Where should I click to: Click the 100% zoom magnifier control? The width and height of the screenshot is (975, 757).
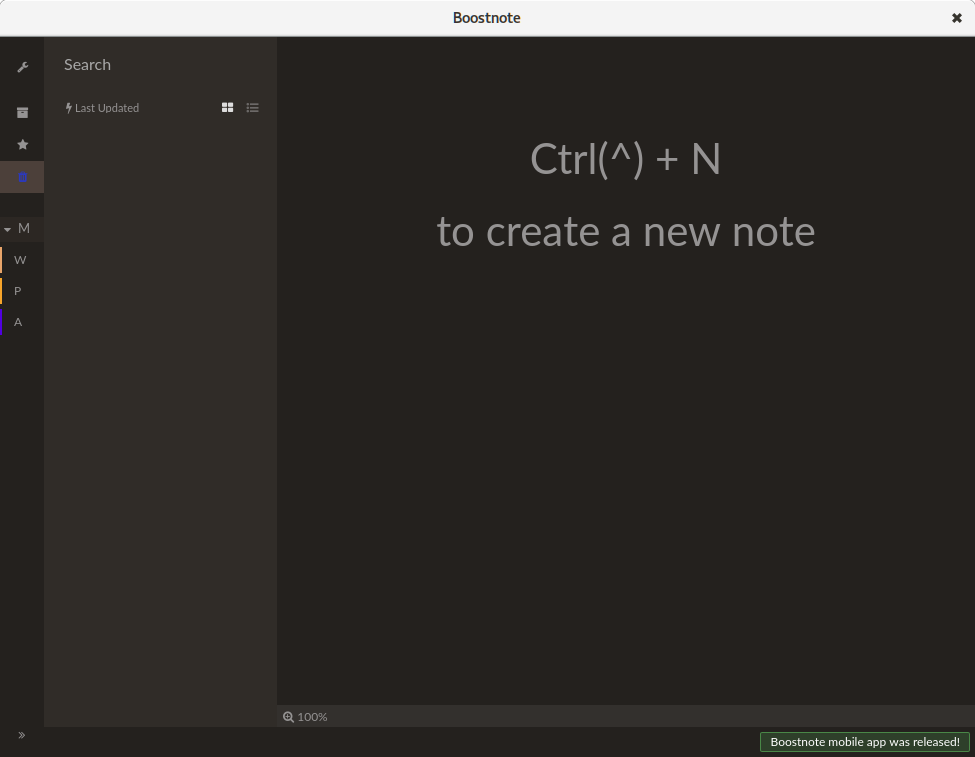305,717
